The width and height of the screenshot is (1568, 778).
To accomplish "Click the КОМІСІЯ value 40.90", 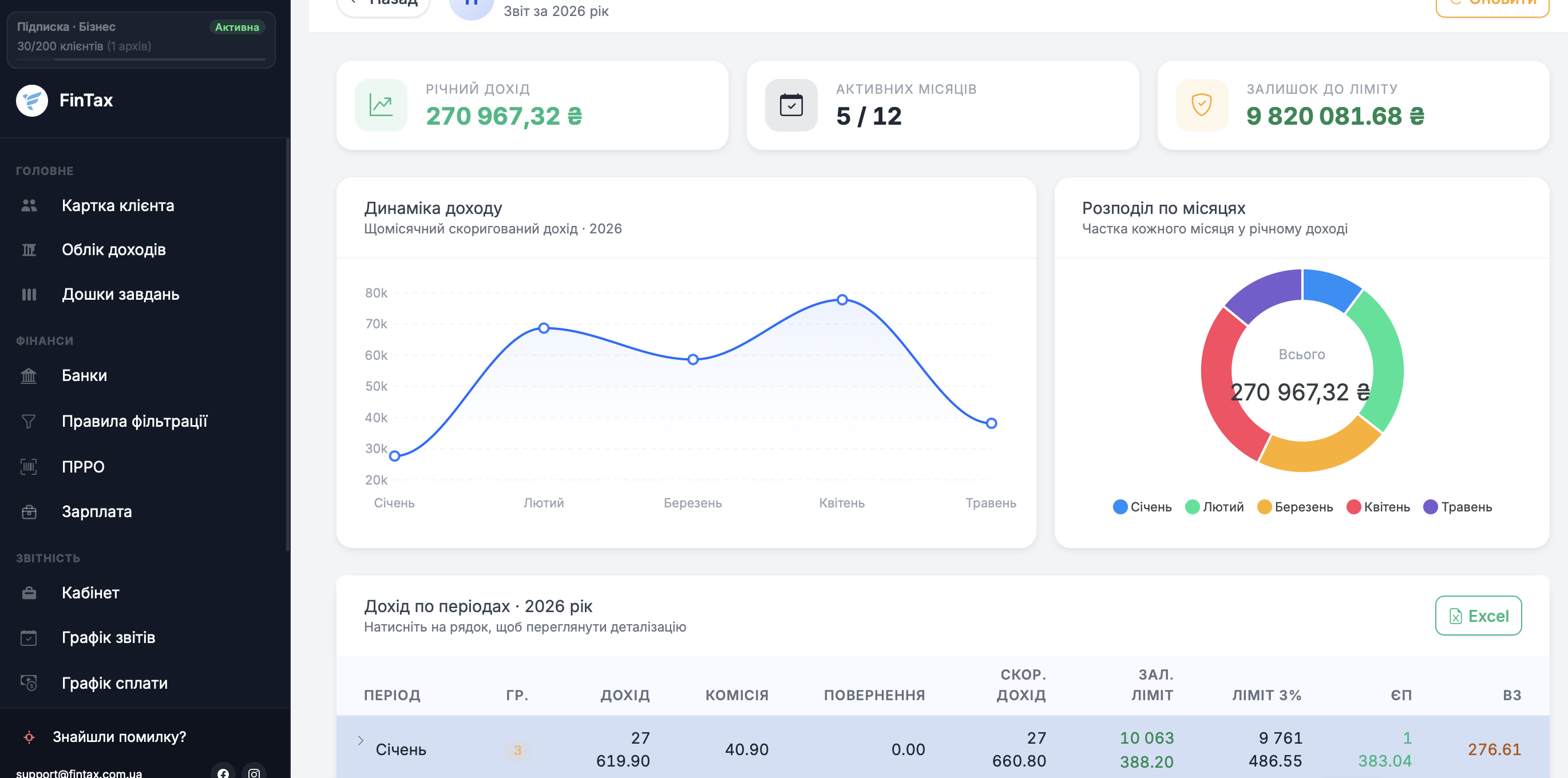I will tap(746, 749).
